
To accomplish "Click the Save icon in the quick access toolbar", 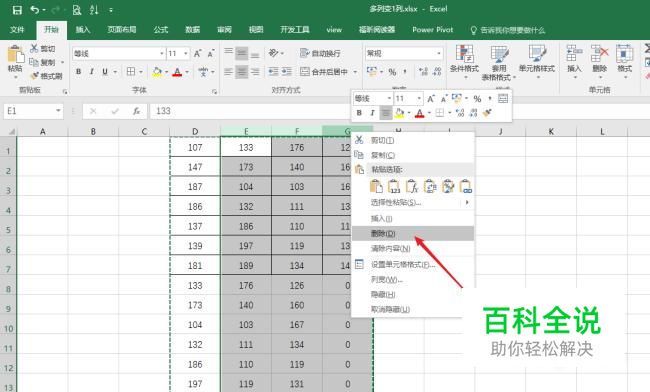I will (17, 10).
